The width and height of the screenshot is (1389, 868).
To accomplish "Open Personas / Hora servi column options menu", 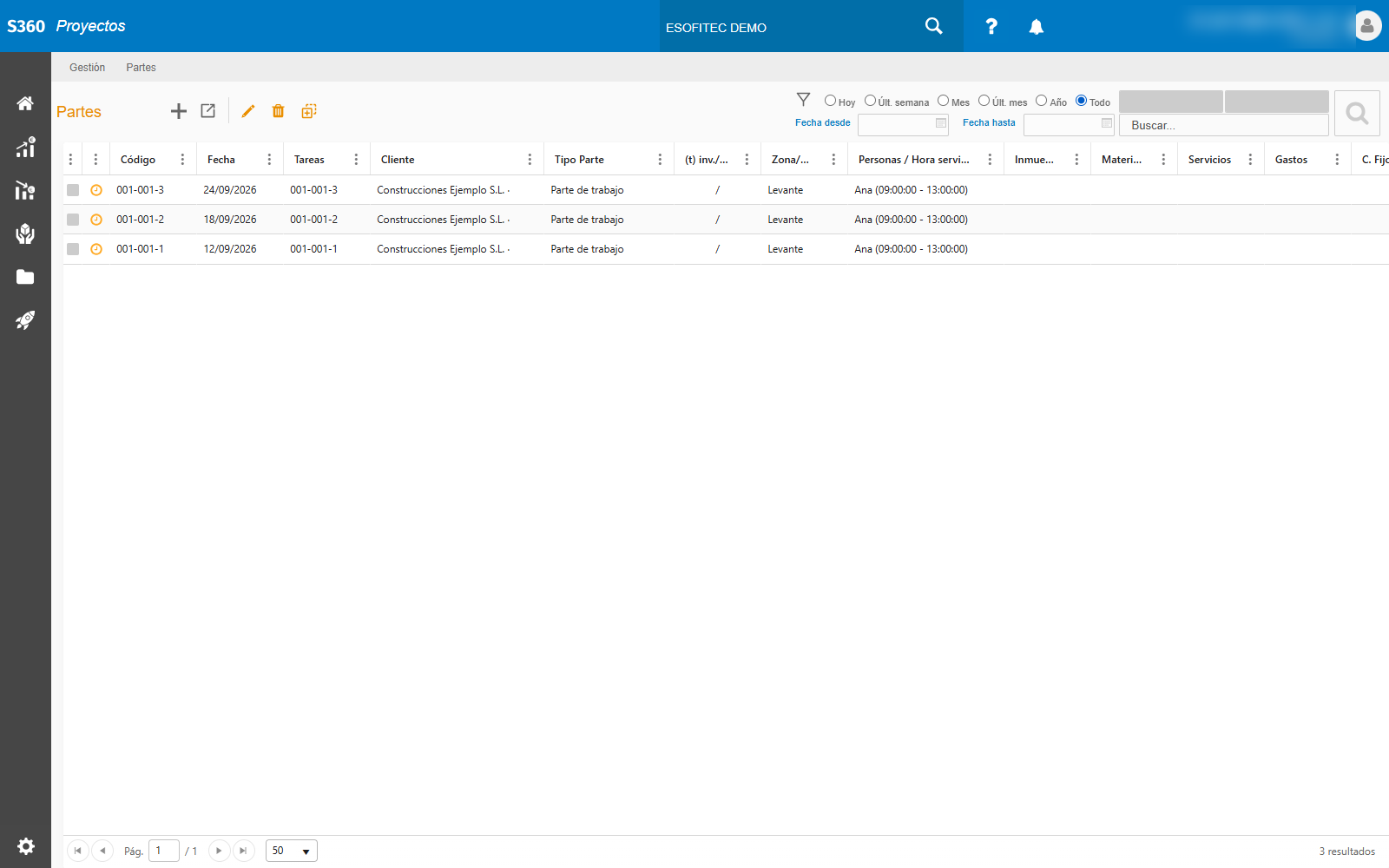I will tap(990, 160).
